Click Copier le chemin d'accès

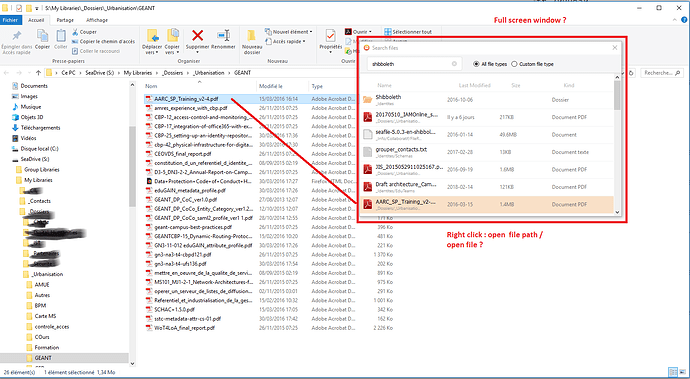click(103, 41)
